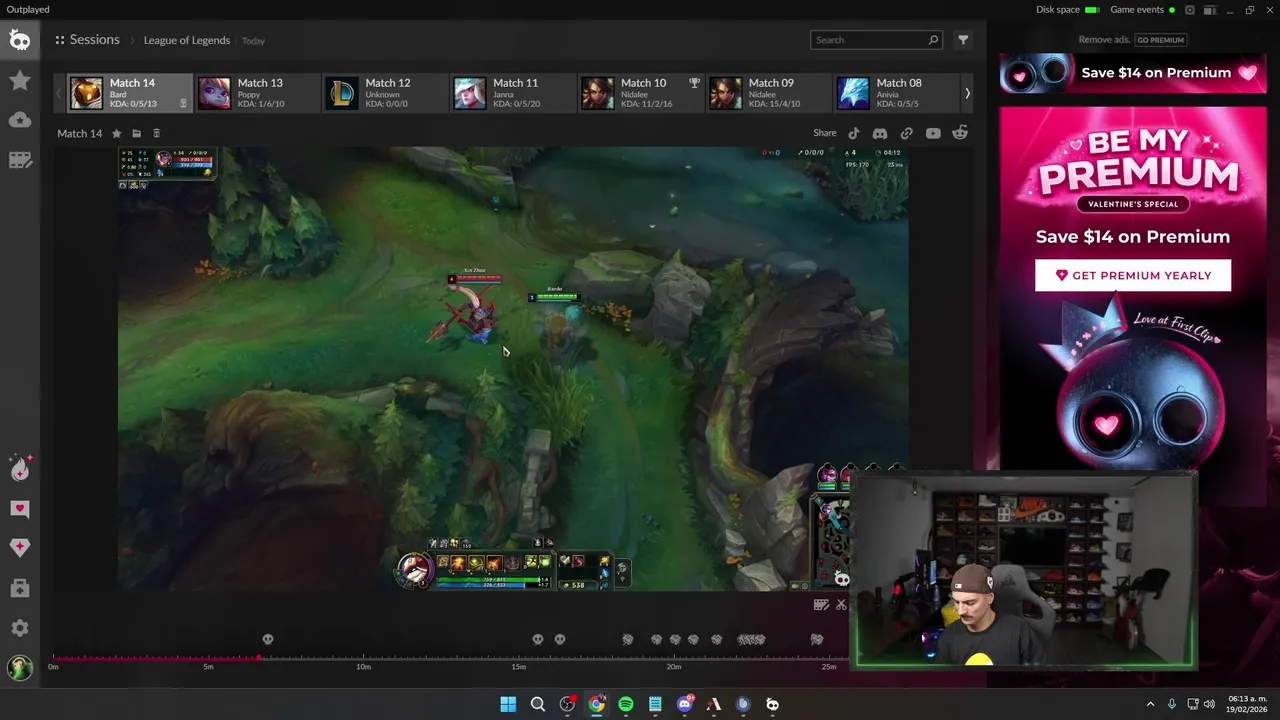Select Match 14 Bard session

[x=129, y=93]
